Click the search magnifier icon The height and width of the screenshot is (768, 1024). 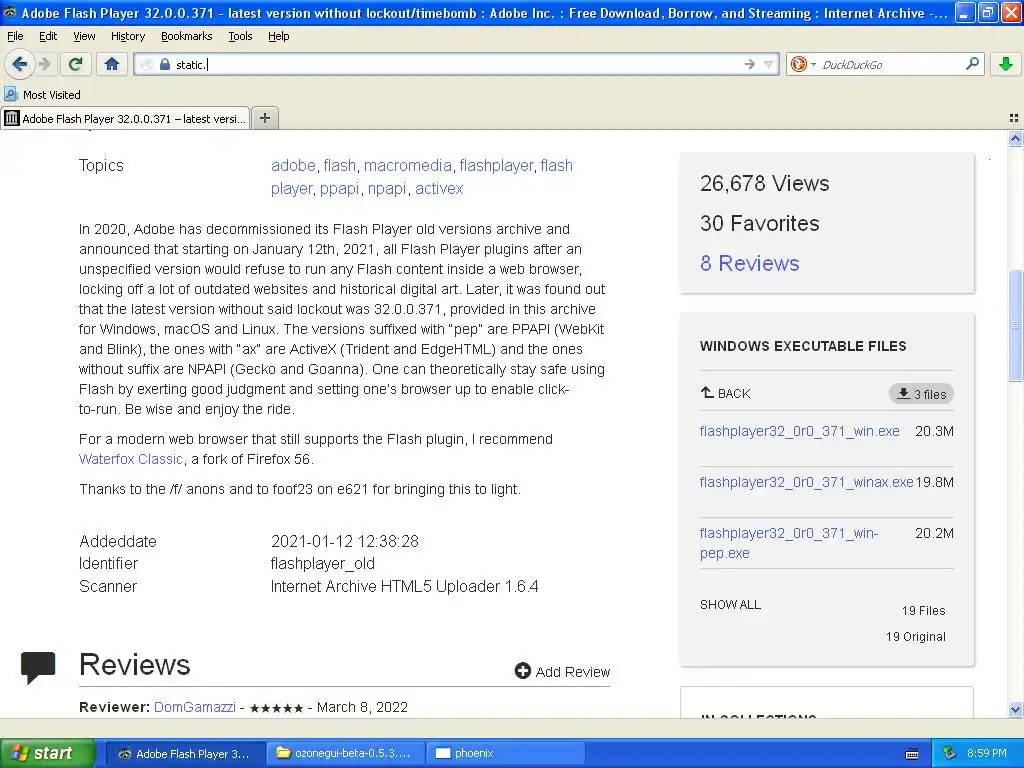point(972,63)
